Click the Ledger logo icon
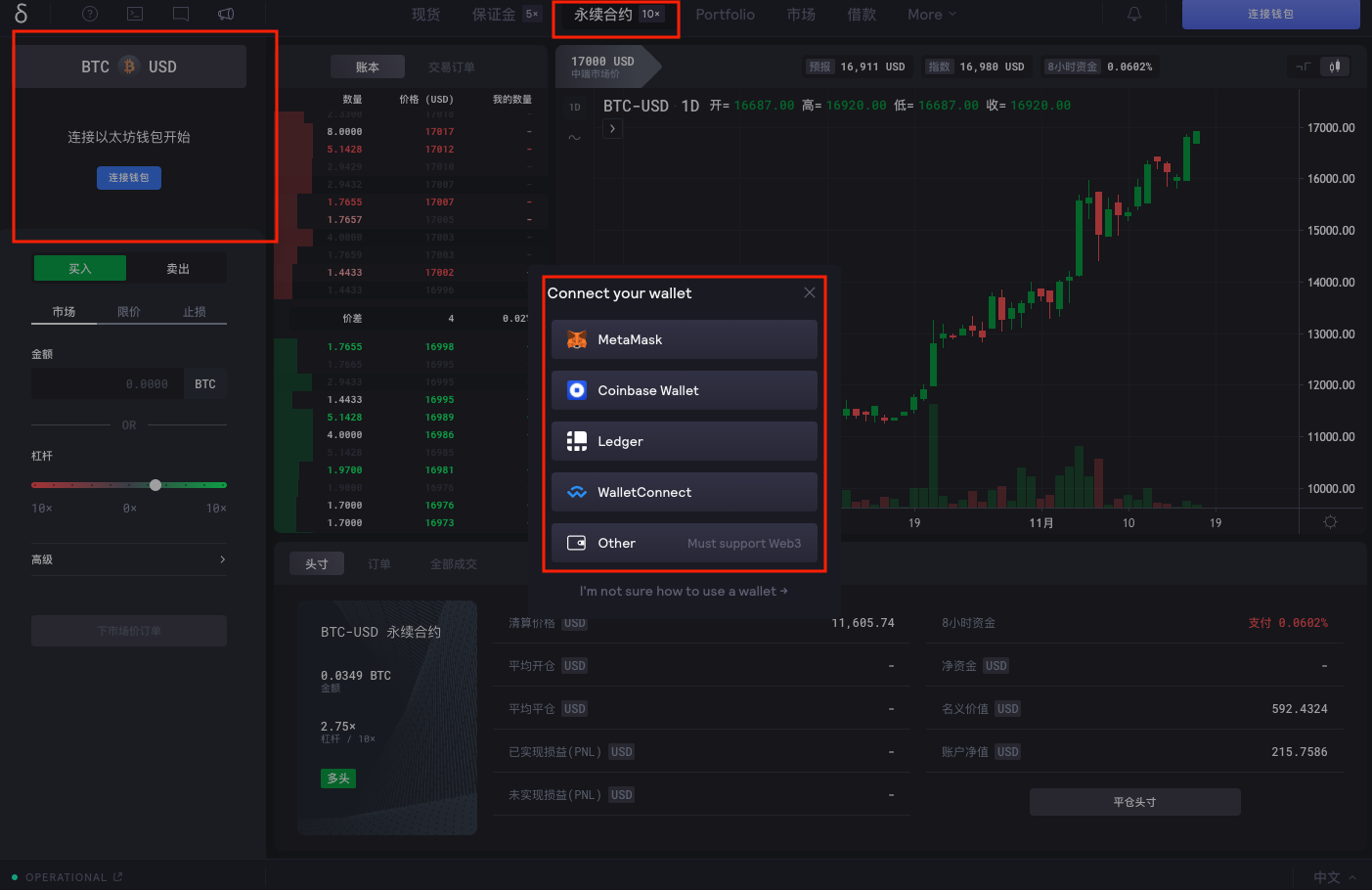The width and height of the screenshot is (1372, 890). (x=577, y=441)
